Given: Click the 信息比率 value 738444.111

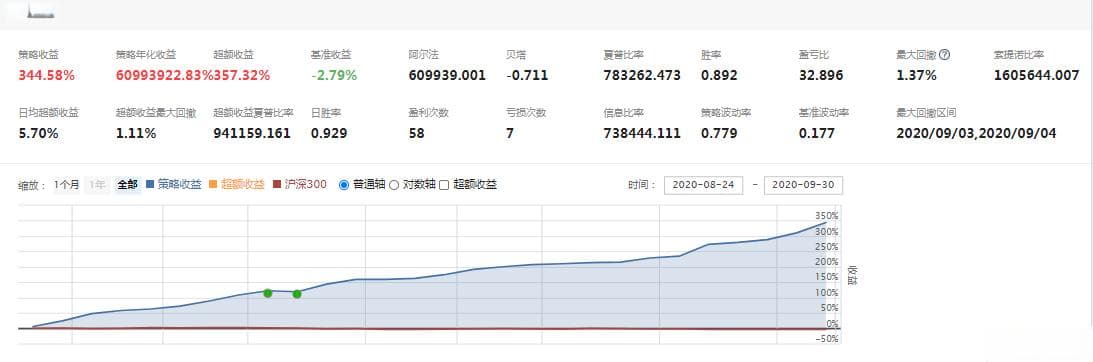Looking at the screenshot, I should 642,133.
